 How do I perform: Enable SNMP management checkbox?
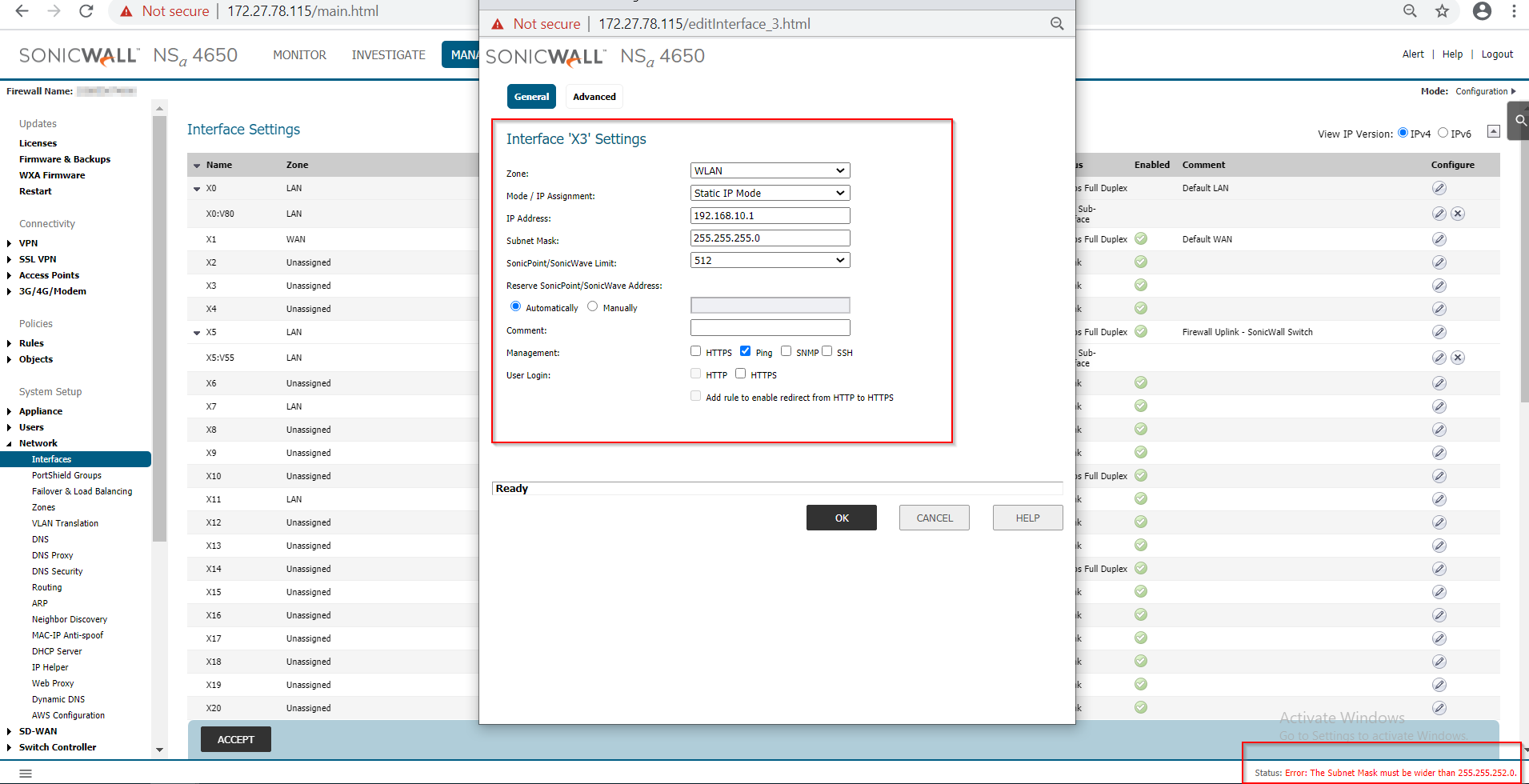786,351
